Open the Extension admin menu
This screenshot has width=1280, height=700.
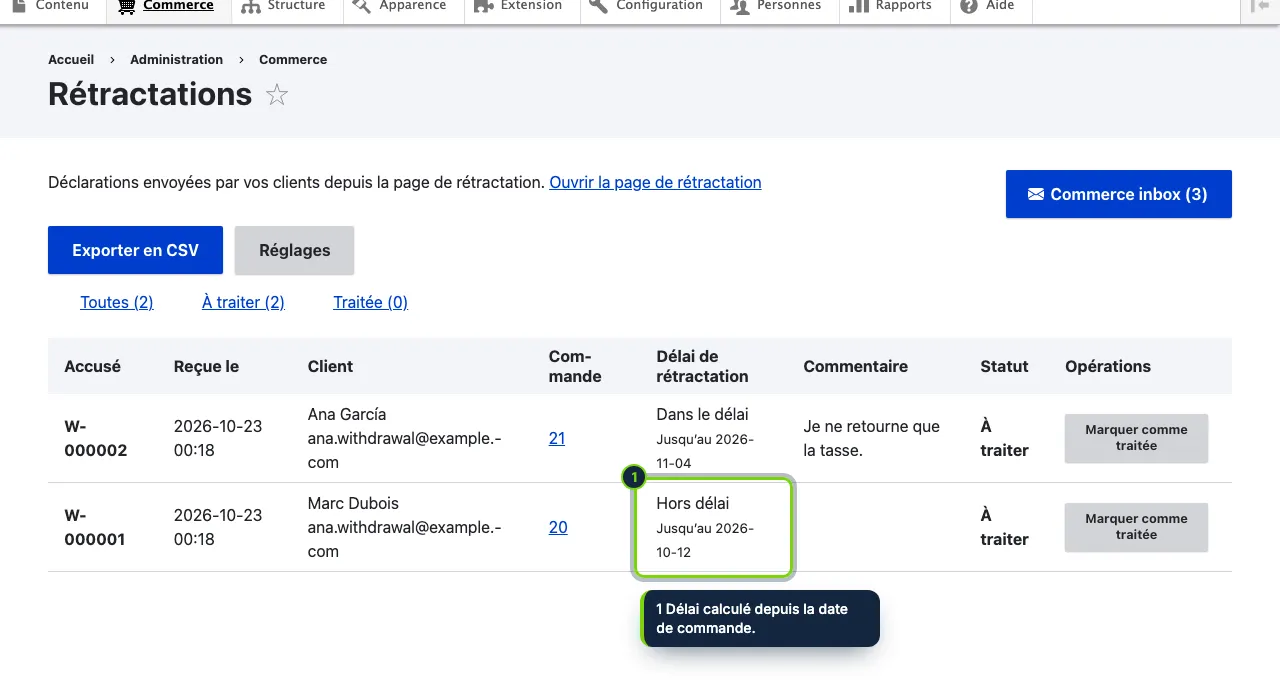point(520,6)
